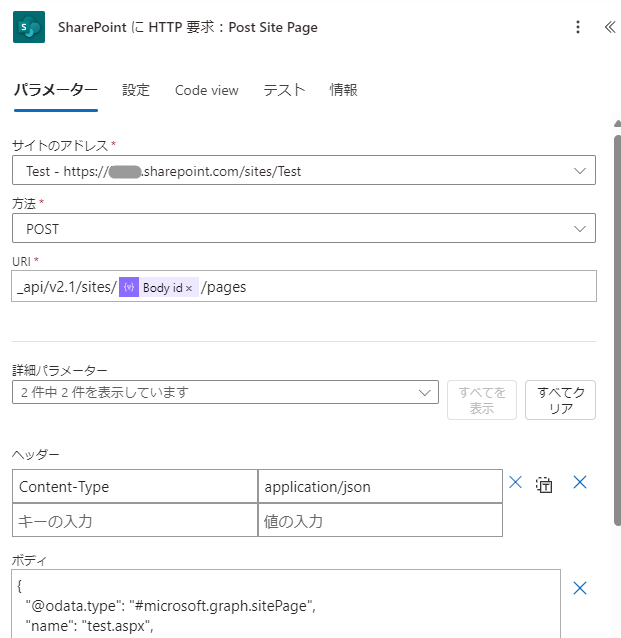Click the action title Post Site Page
Image resolution: width=621 pixels, height=638 pixels.
pos(188,27)
